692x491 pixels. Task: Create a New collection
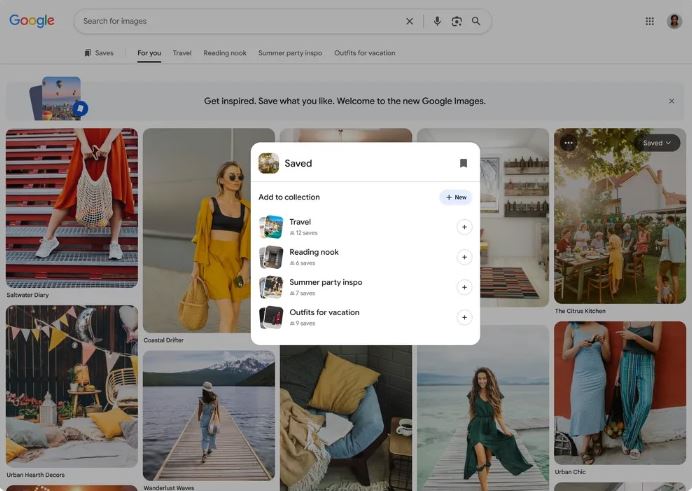pyautogui.click(x=456, y=197)
